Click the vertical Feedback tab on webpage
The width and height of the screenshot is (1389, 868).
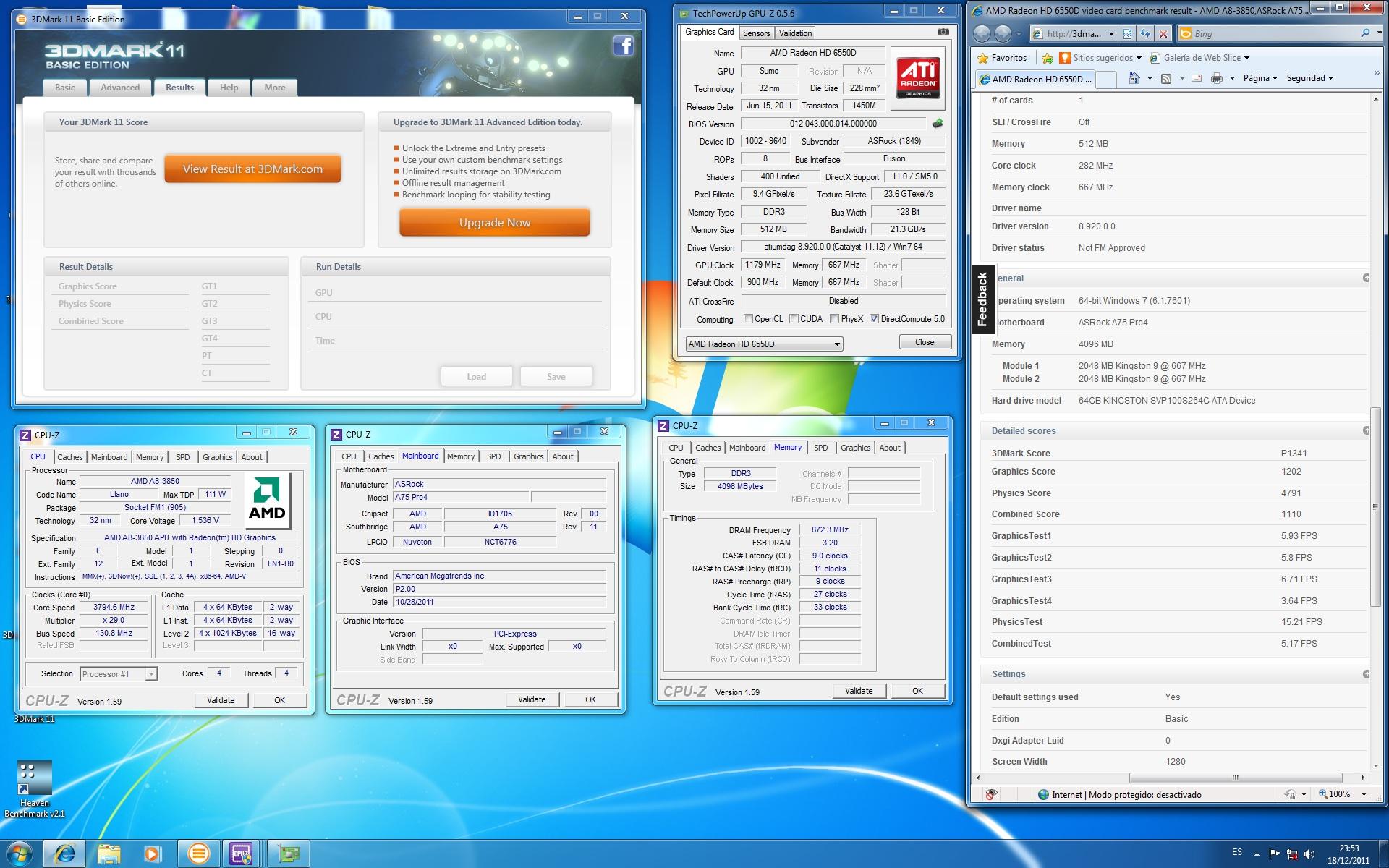(982, 299)
